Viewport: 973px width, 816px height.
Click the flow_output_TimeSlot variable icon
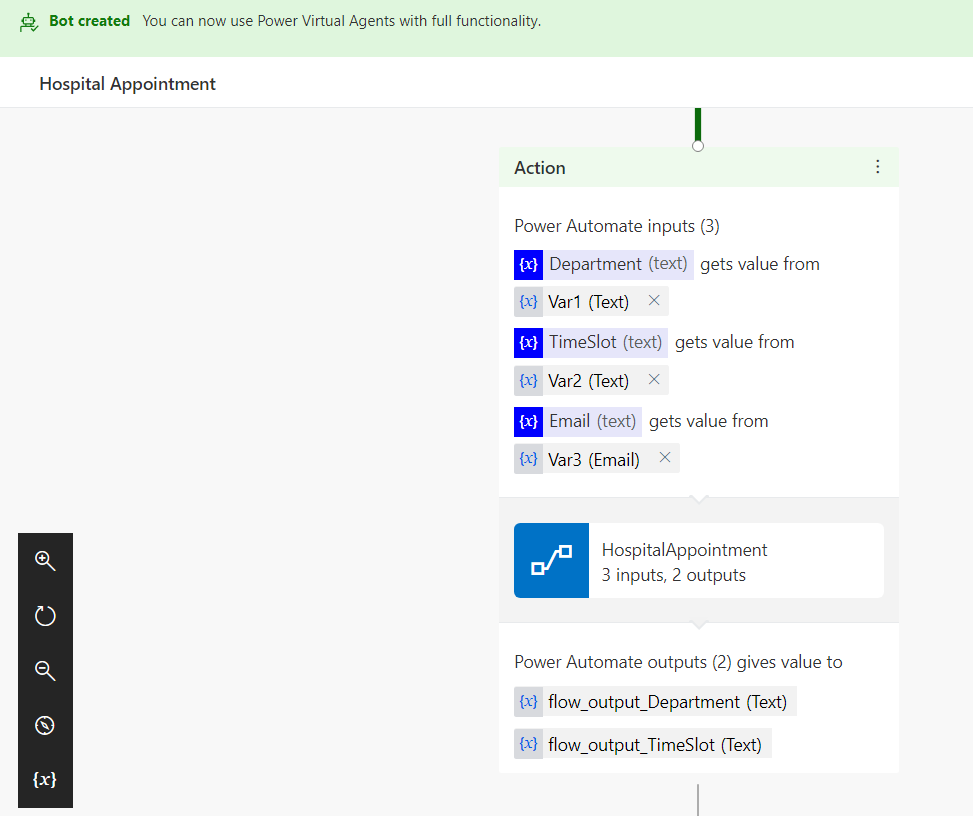coord(529,744)
